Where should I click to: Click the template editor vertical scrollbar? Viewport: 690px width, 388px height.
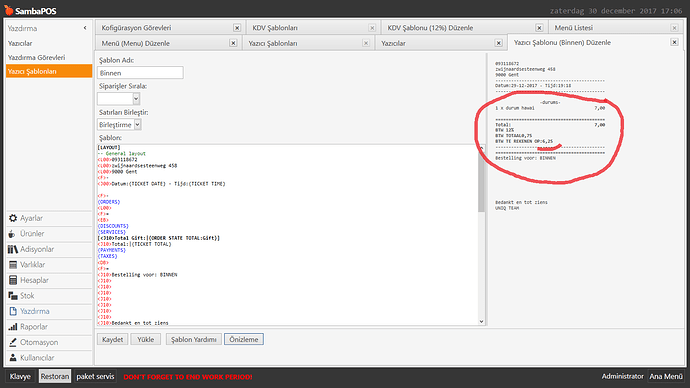point(481,235)
